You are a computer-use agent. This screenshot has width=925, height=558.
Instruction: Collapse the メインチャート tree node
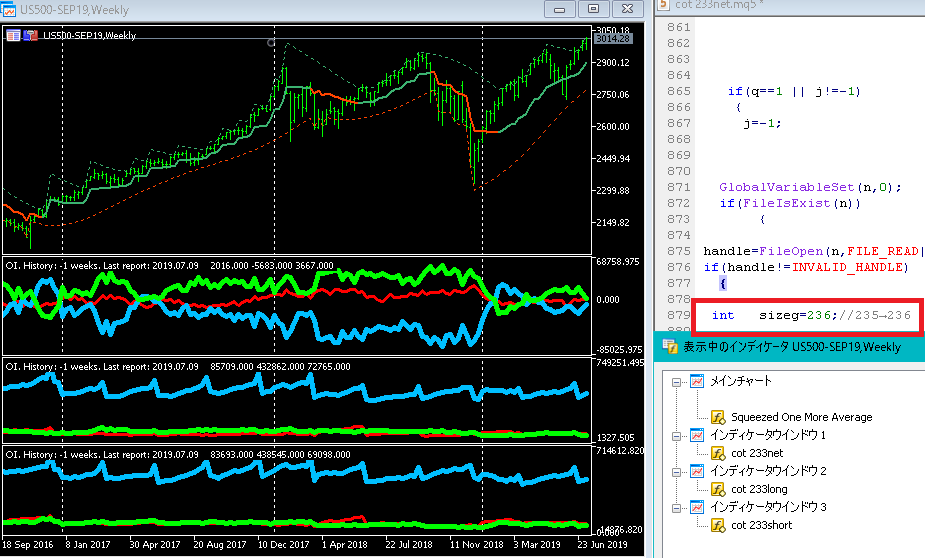pyautogui.click(x=676, y=382)
